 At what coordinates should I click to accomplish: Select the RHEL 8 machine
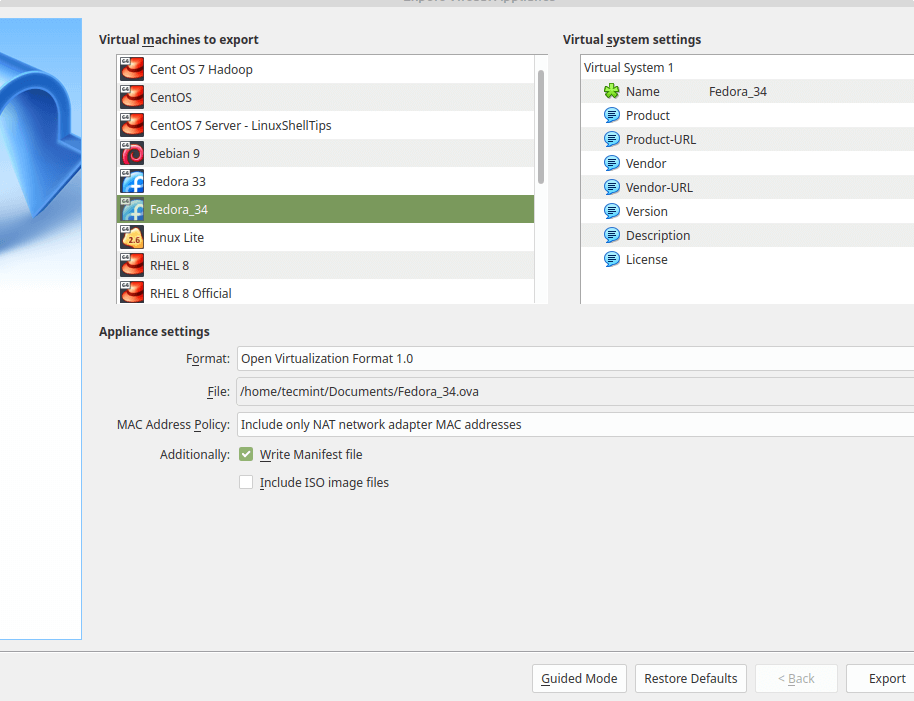pos(326,265)
